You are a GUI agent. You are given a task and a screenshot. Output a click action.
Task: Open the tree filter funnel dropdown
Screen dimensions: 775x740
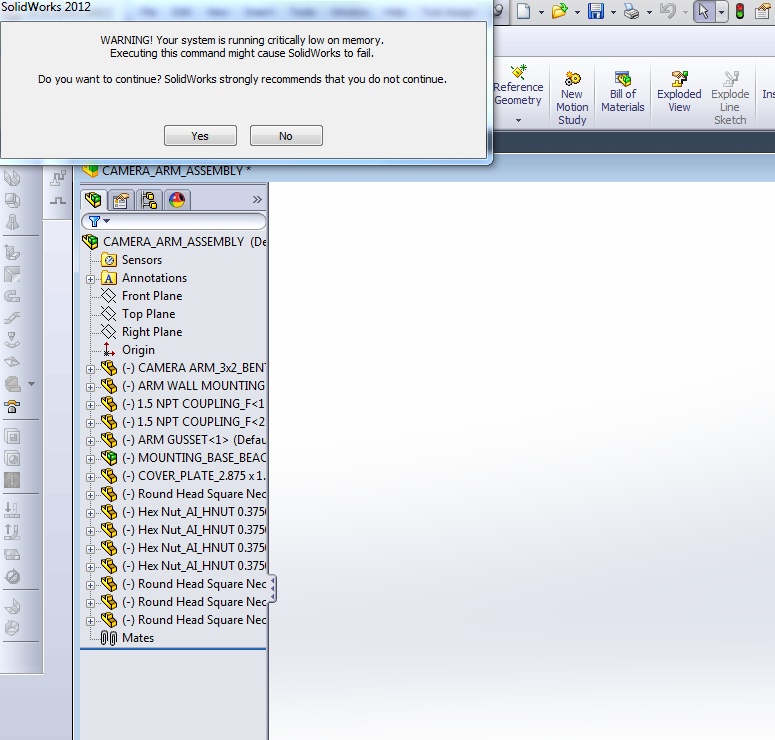98,221
